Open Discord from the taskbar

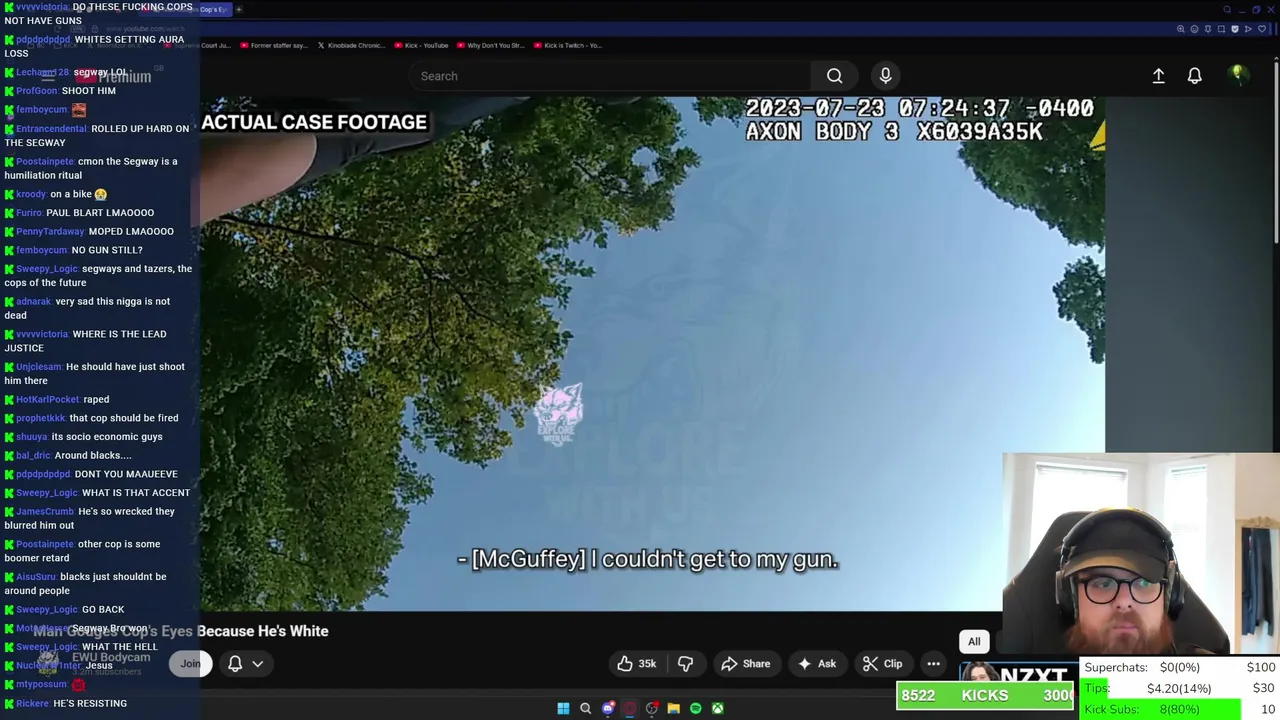point(607,708)
